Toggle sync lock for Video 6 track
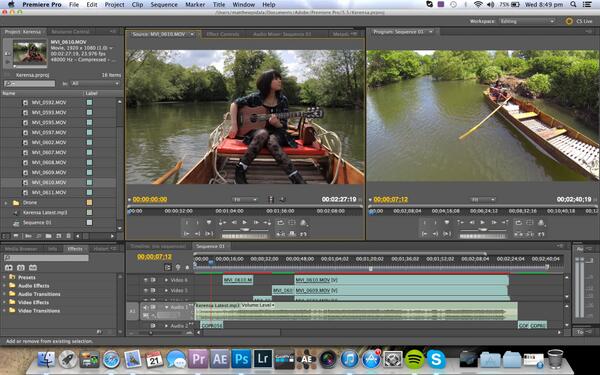 pyautogui.click(x=153, y=280)
